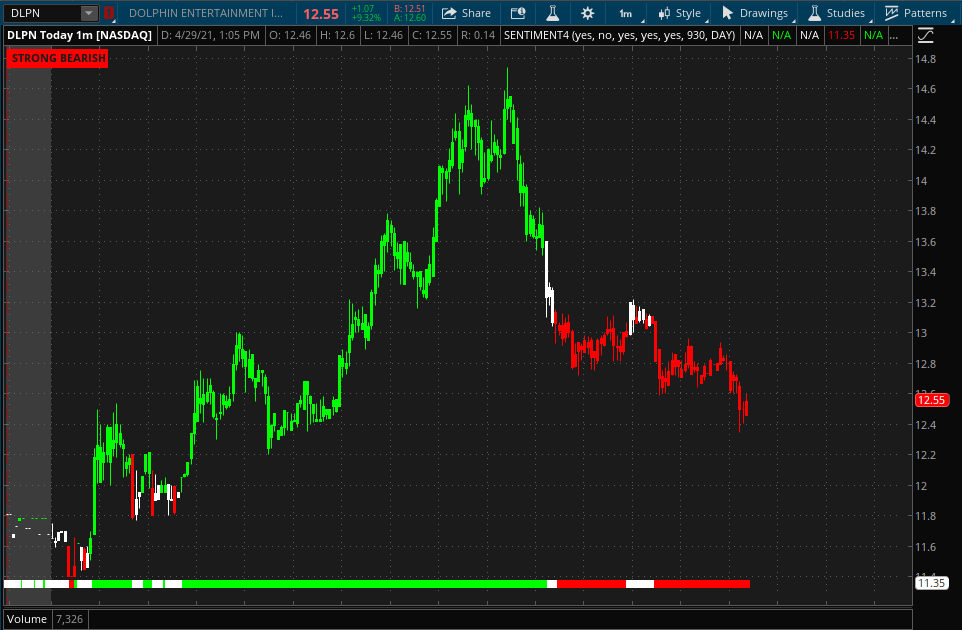Open the DLPN symbol dropdown arrow
This screenshot has height=630, width=962.
click(89, 13)
